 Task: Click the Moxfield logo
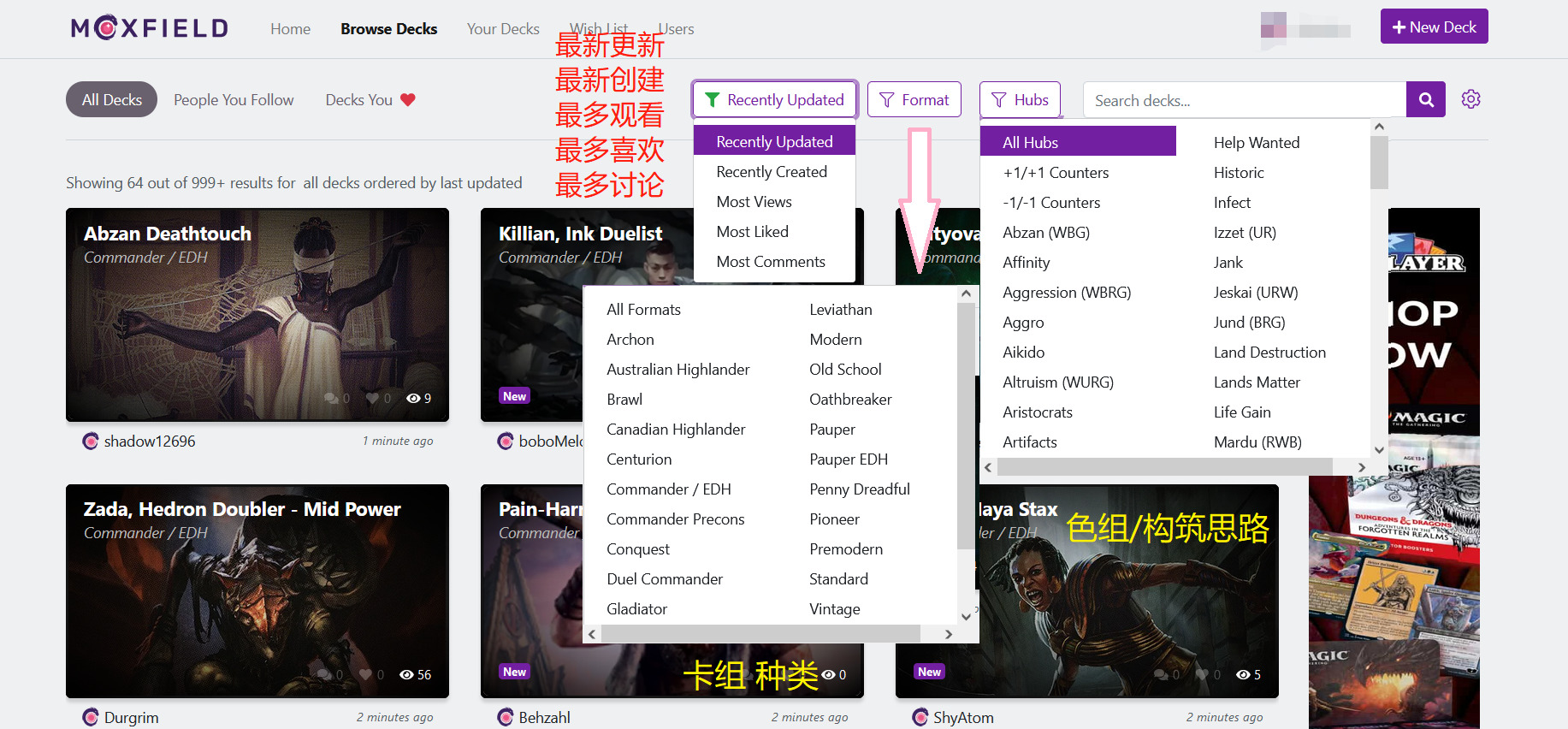(150, 28)
